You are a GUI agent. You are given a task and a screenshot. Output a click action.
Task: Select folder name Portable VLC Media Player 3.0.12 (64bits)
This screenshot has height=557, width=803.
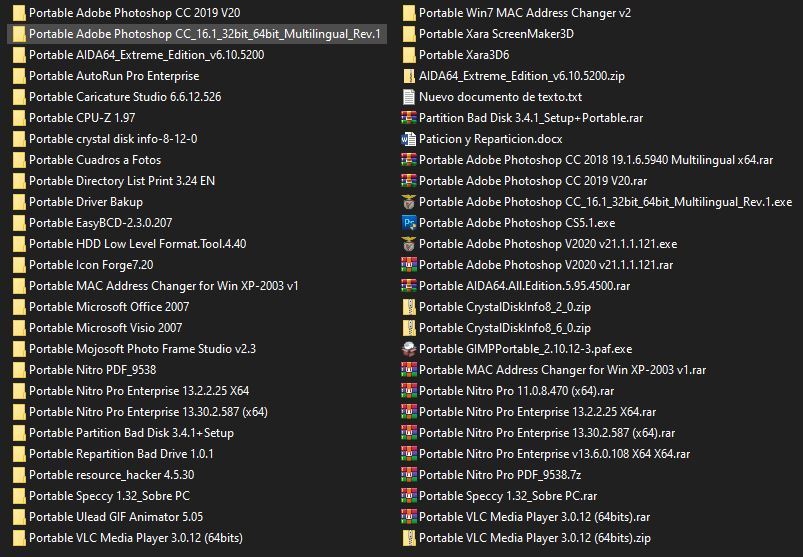tap(136, 538)
